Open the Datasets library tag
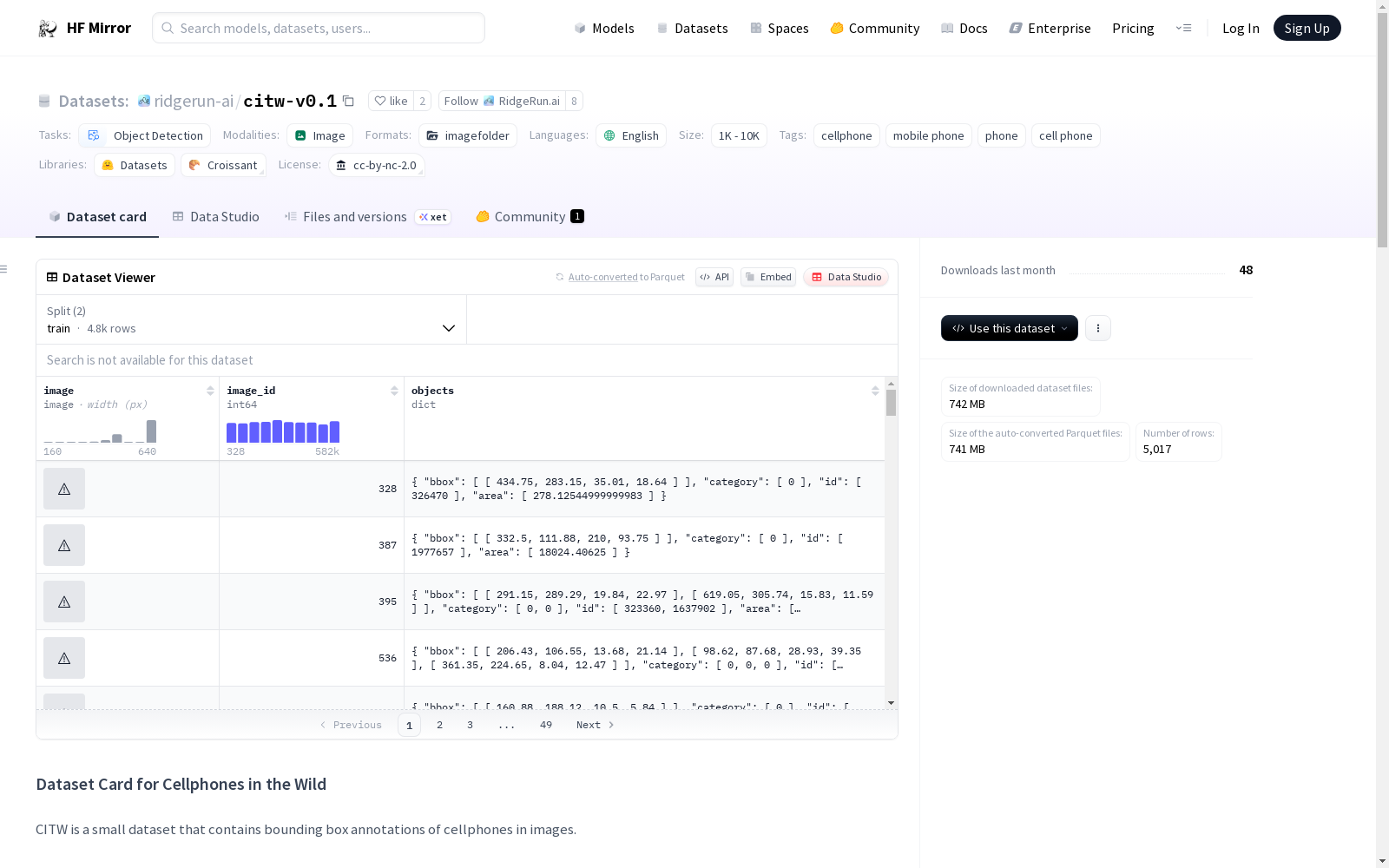Viewport: 1389px width, 868px height. pos(135,165)
